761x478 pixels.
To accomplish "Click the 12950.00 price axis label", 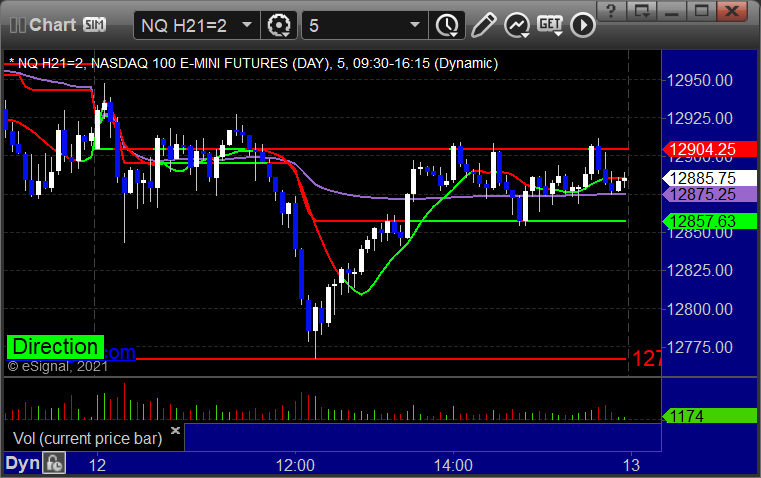I will [x=700, y=80].
